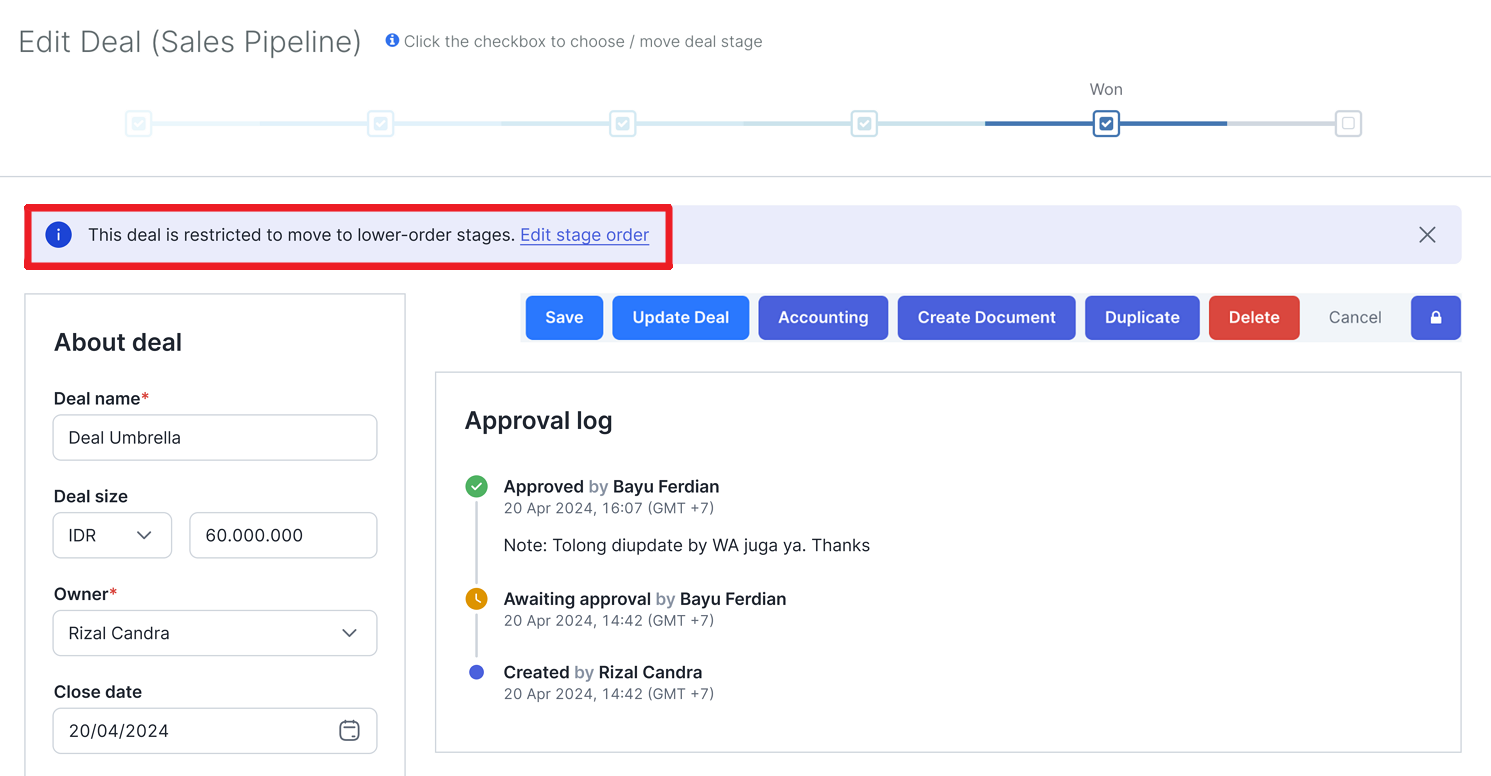Click the Update Deal button
This screenshot has height=776, width=1491.
[x=681, y=317]
